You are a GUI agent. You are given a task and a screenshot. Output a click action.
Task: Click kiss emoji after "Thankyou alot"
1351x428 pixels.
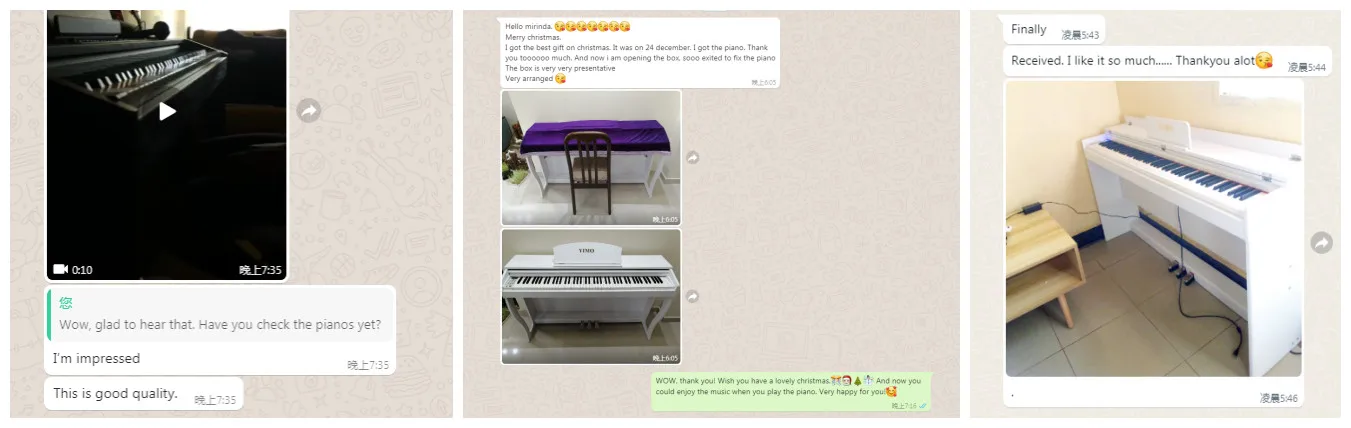pyautogui.click(x=1264, y=60)
